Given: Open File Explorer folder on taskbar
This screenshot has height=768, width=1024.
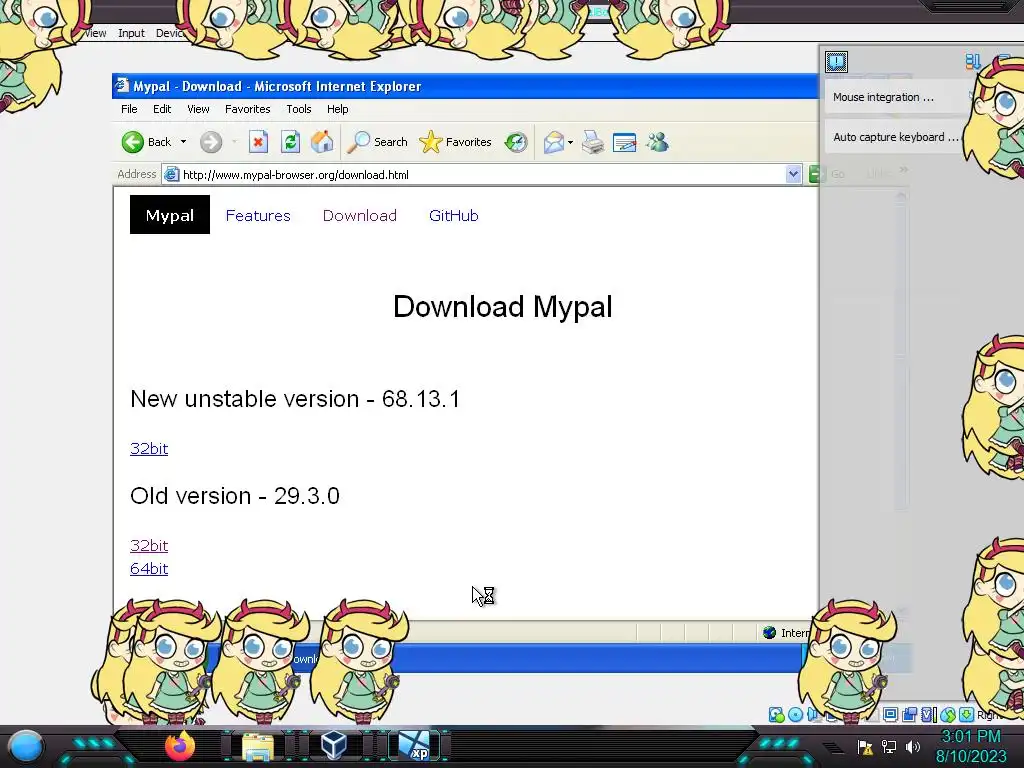Looking at the screenshot, I should pos(258,746).
